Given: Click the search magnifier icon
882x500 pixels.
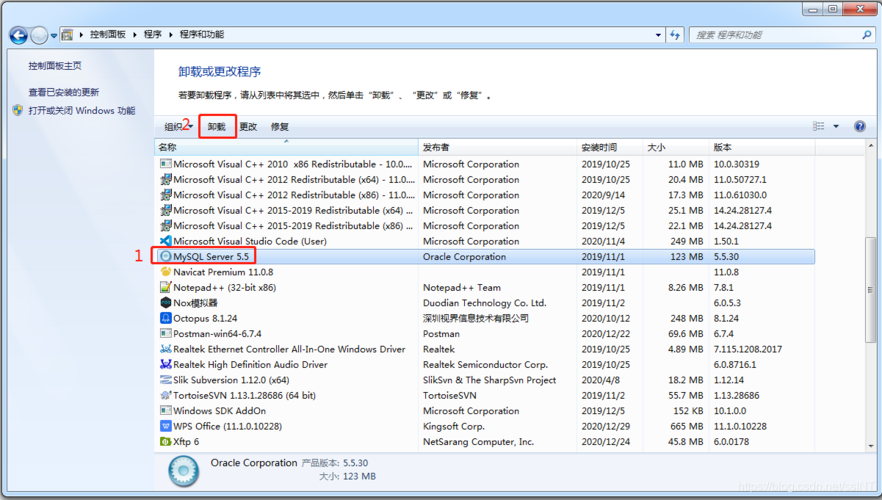Looking at the screenshot, I should click(x=867, y=35).
